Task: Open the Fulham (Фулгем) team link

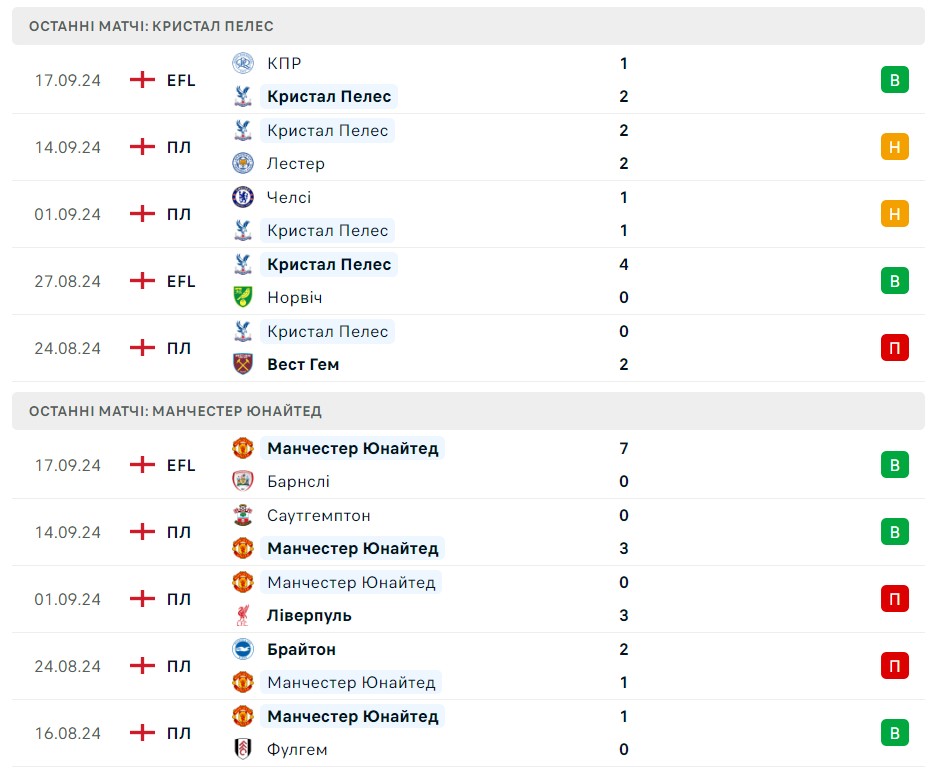Action: tap(297, 749)
